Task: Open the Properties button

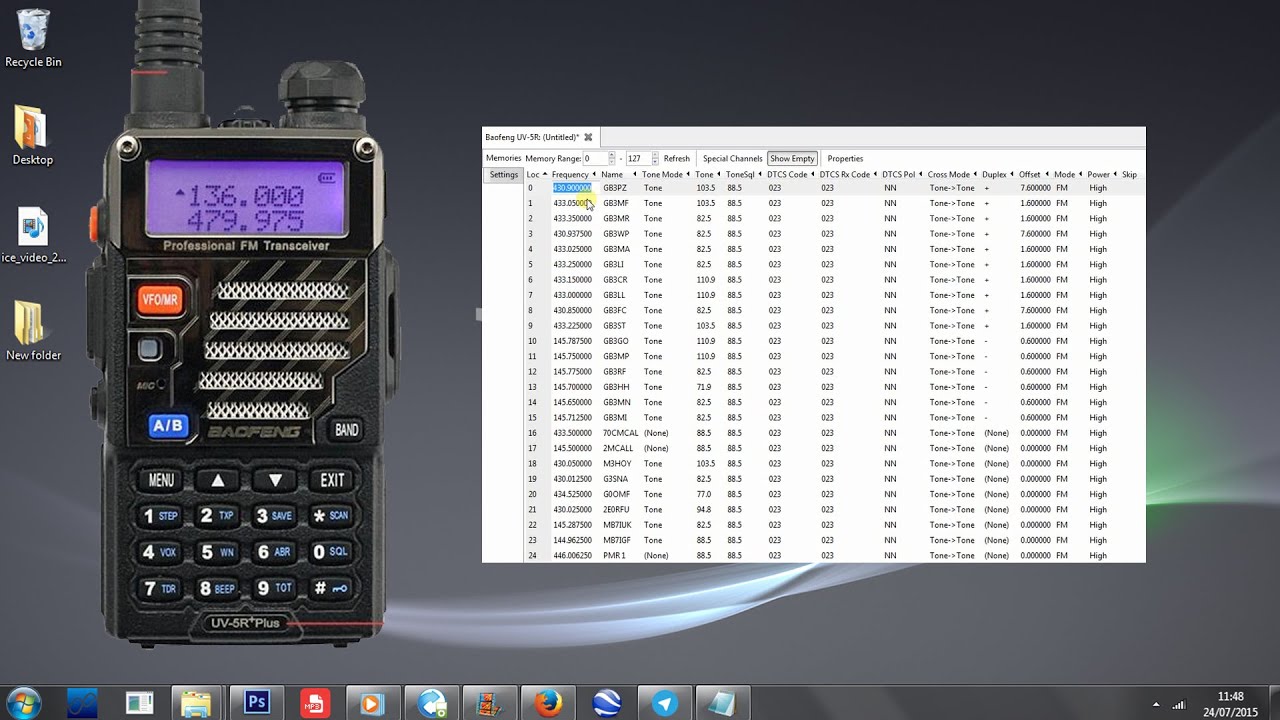Action: point(845,158)
